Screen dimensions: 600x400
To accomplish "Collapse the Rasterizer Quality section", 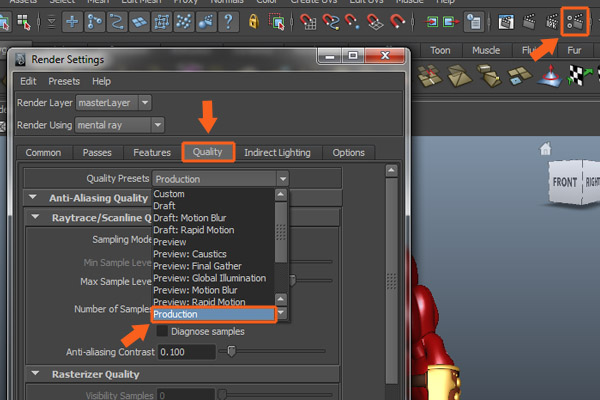I will 36,373.
